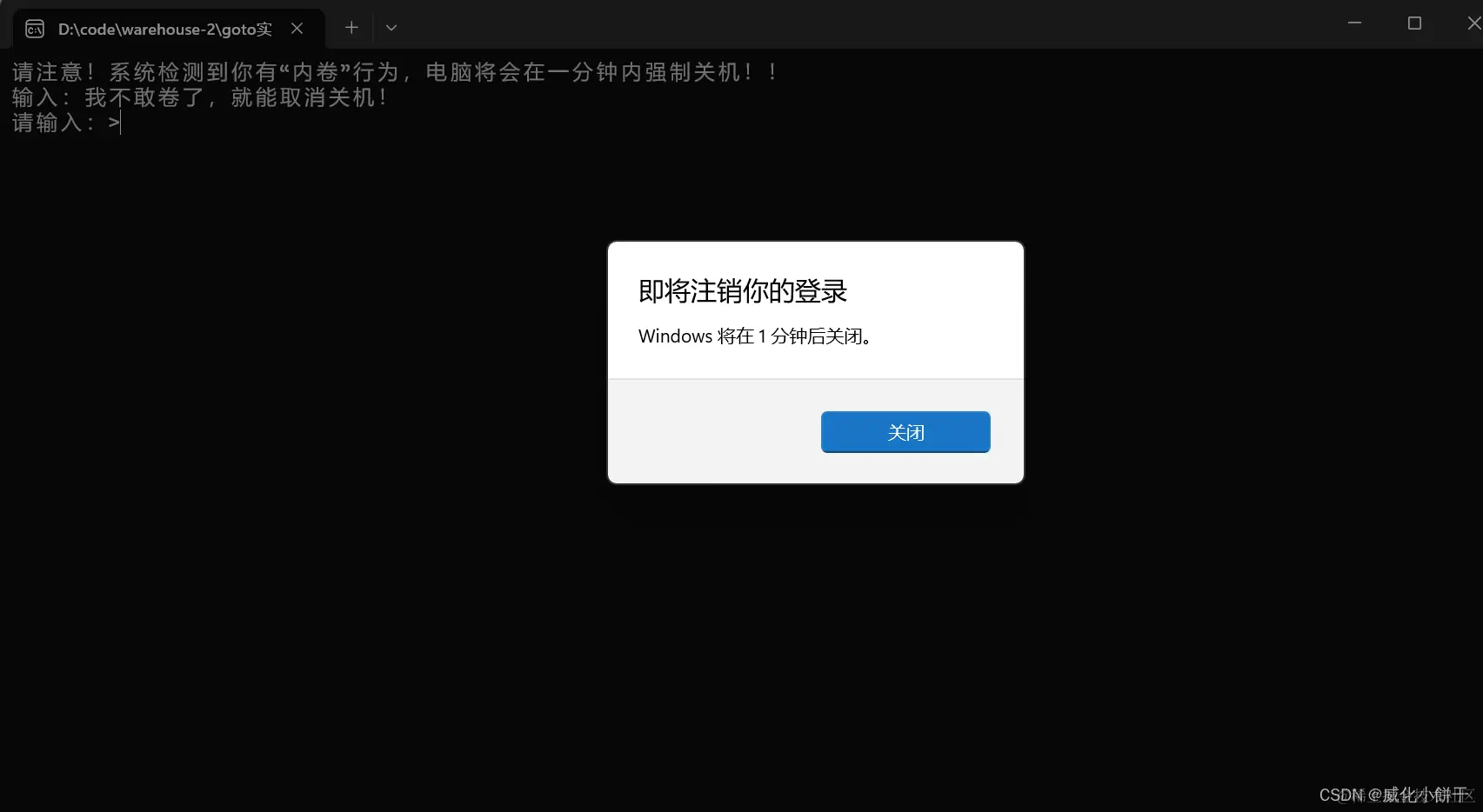Open a new terminal tab with the plus icon
1483x812 pixels.
point(351,28)
